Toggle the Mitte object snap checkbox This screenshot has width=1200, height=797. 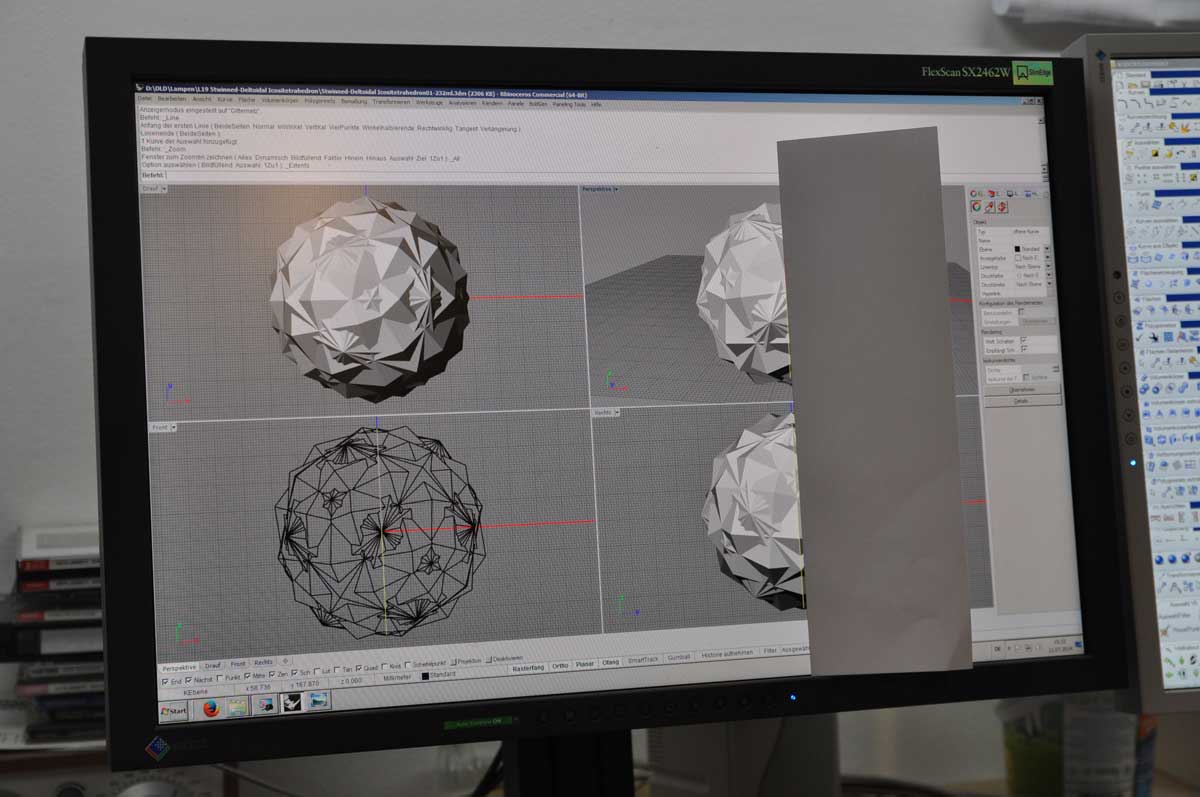pos(246,677)
